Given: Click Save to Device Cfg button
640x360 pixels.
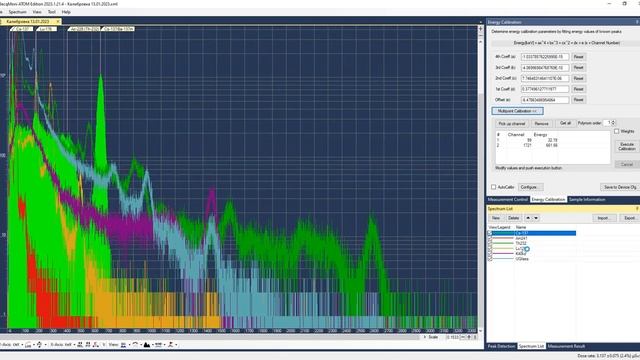Looking at the screenshot, I should tap(620, 187).
